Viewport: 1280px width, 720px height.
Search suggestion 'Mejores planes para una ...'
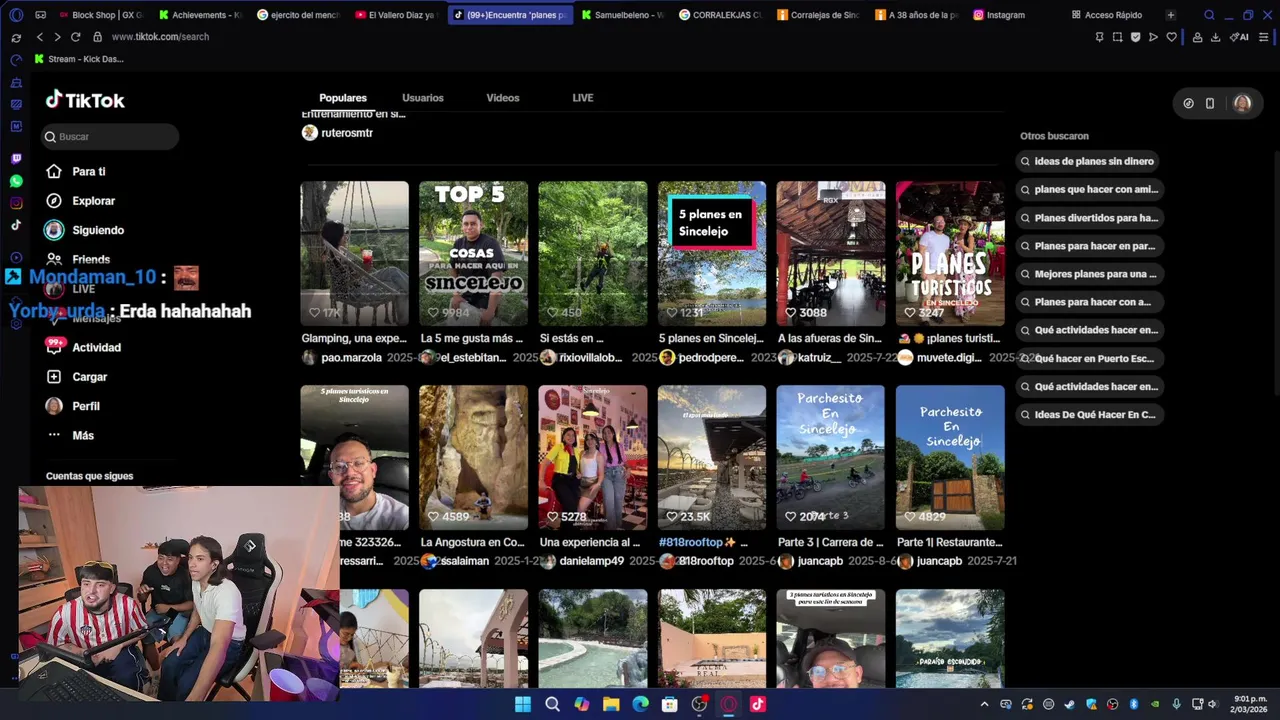click(1088, 274)
